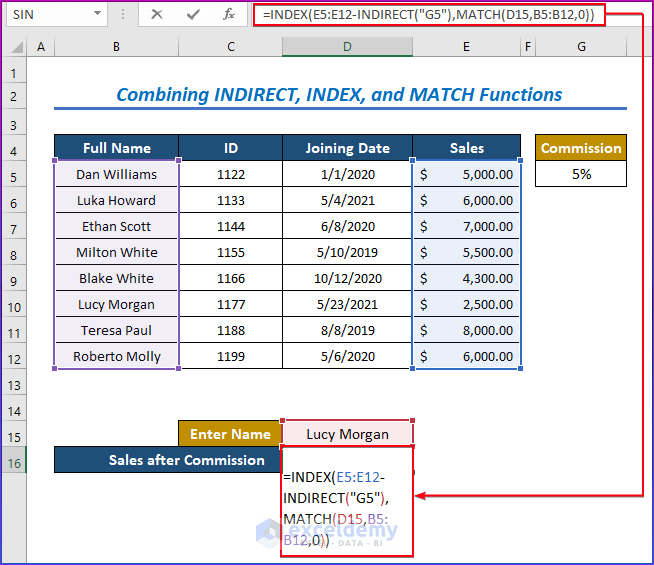The image size is (654, 565).
Task: Select sales value 7,000.00
Action: click(x=466, y=226)
